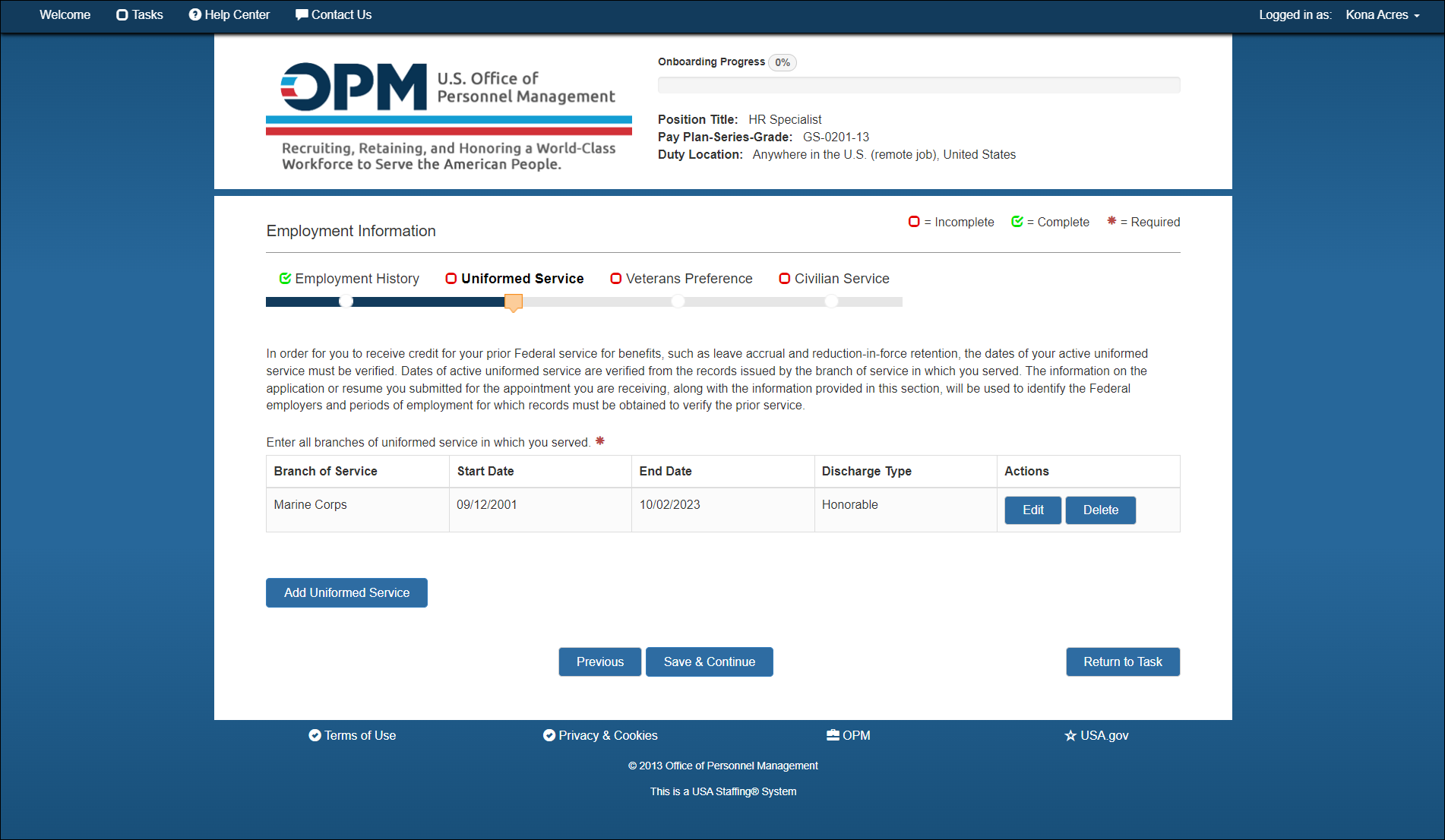The width and height of the screenshot is (1445, 840).
Task: Click the red incomplete icon beside Uniformed Service
Action: click(451, 279)
